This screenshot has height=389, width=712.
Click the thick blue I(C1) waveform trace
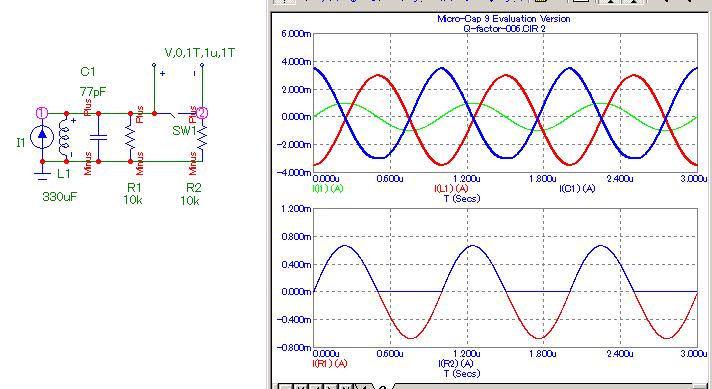tap(442, 69)
